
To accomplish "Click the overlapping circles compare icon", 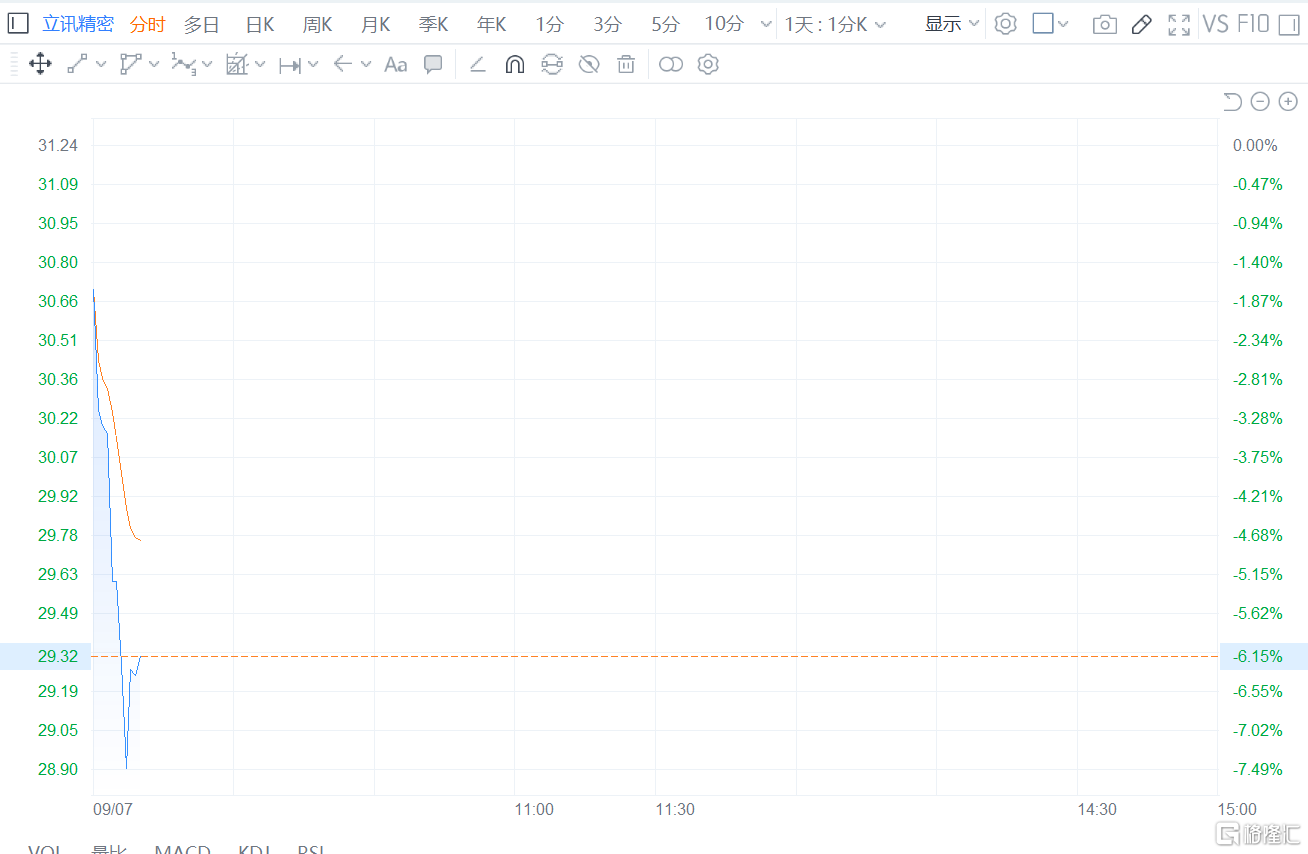I will [x=671, y=65].
